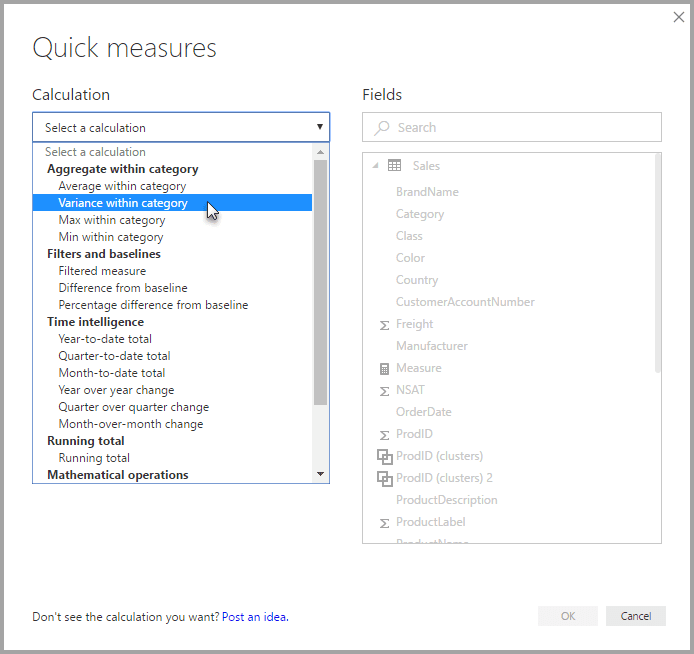The image size is (694, 654).
Task: Click the Filters and baselines header
Action: pos(104,254)
